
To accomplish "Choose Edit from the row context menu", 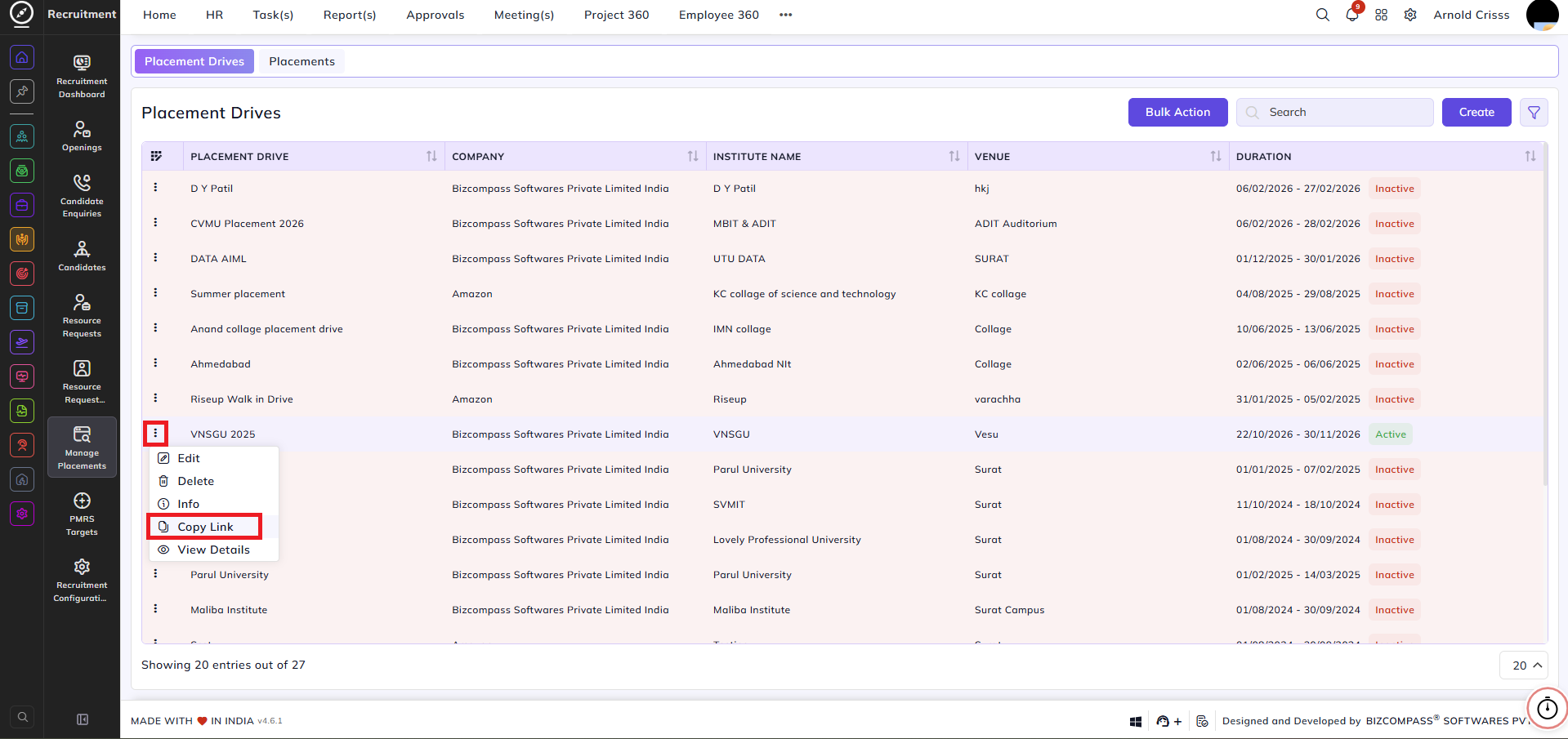I will pos(213,458).
